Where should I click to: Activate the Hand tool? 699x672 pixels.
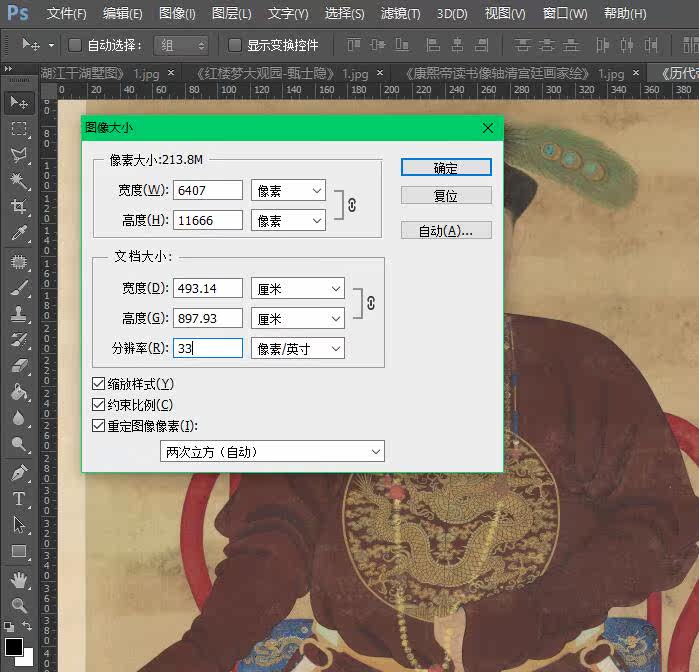[x=19, y=580]
